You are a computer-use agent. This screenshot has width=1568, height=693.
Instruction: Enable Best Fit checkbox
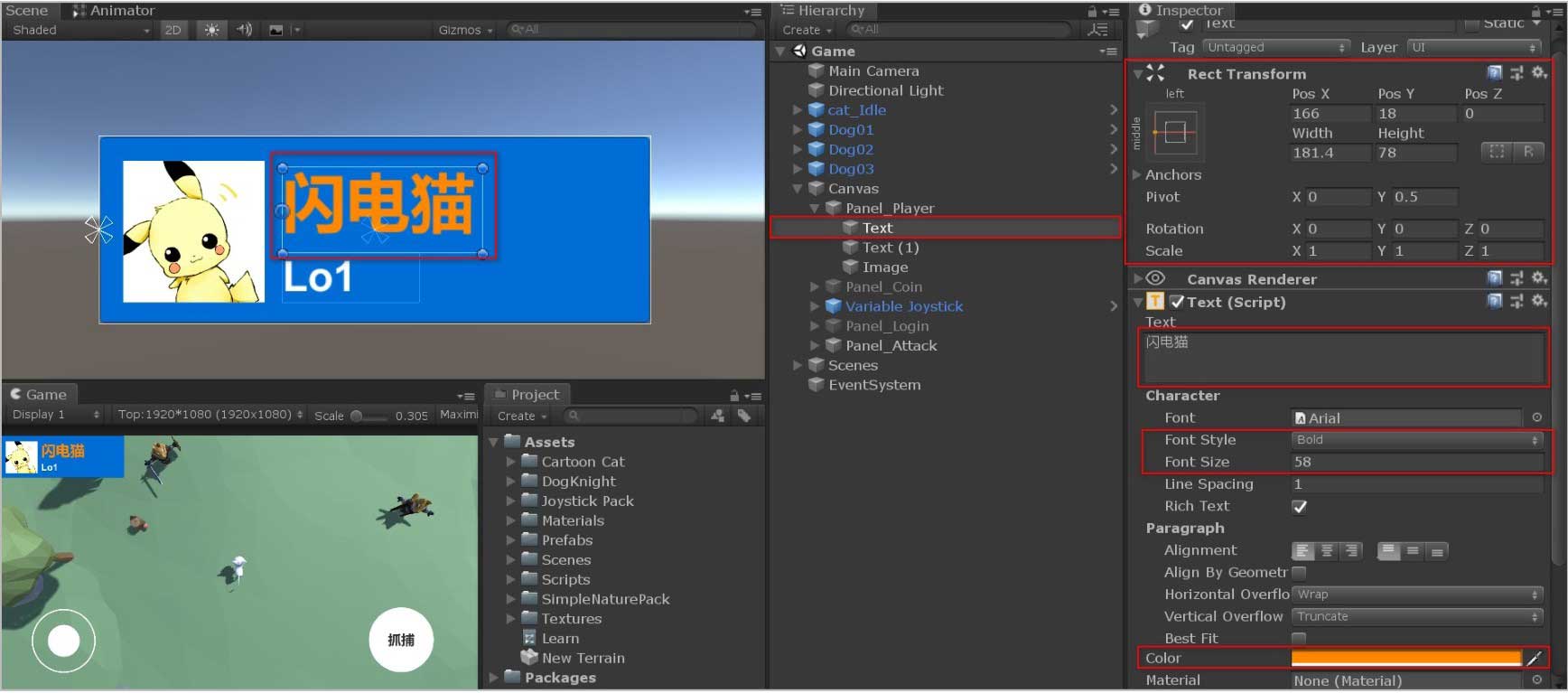tap(1299, 639)
